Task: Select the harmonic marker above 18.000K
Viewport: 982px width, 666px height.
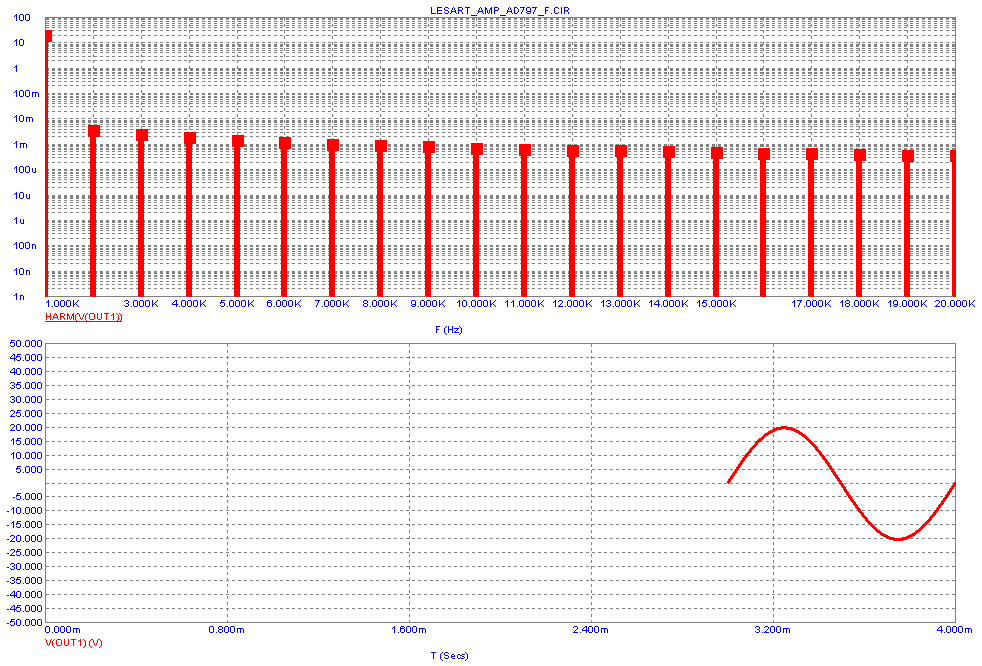Action: [x=860, y=155]
